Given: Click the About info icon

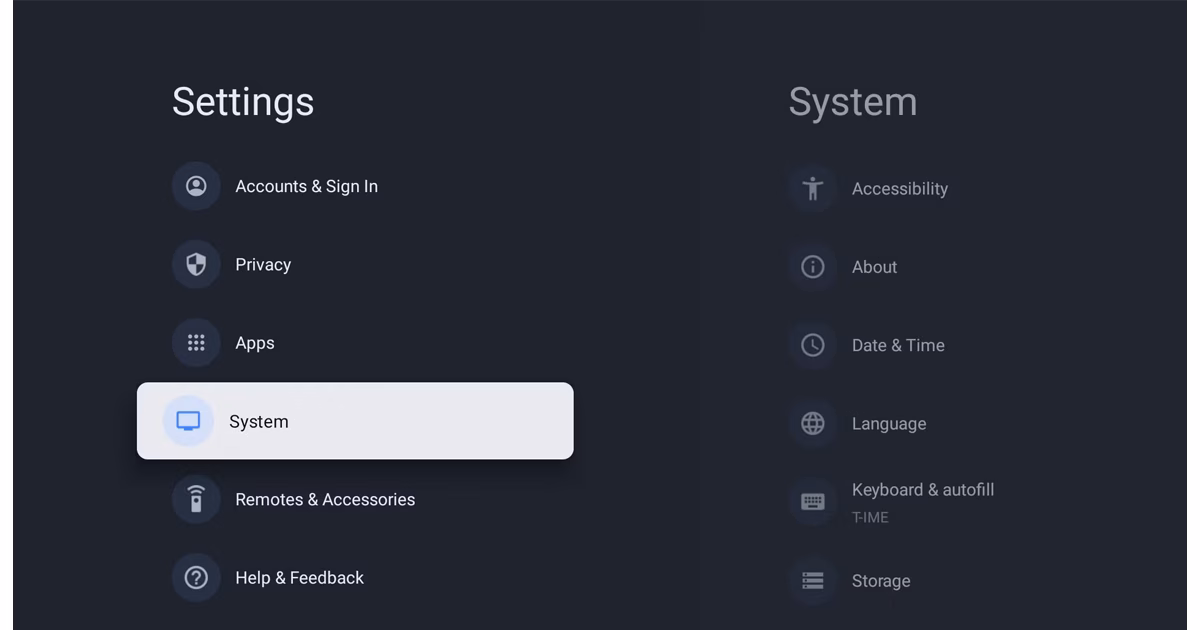Looking at the screenshot, I should [813, 267].
